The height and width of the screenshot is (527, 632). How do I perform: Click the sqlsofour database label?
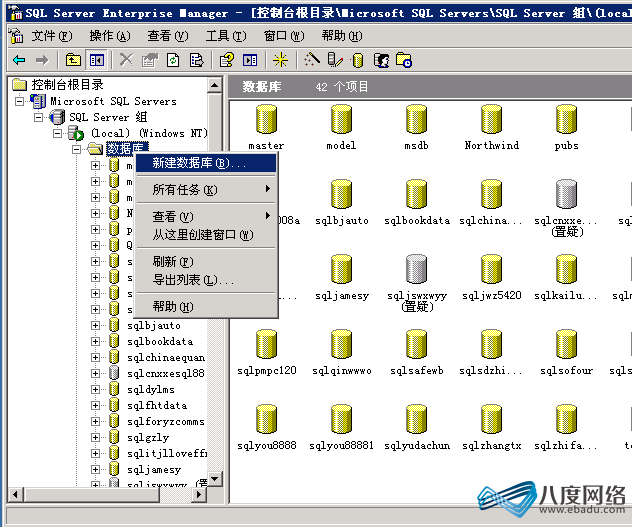pyautogui.click(x=566, y=371)
